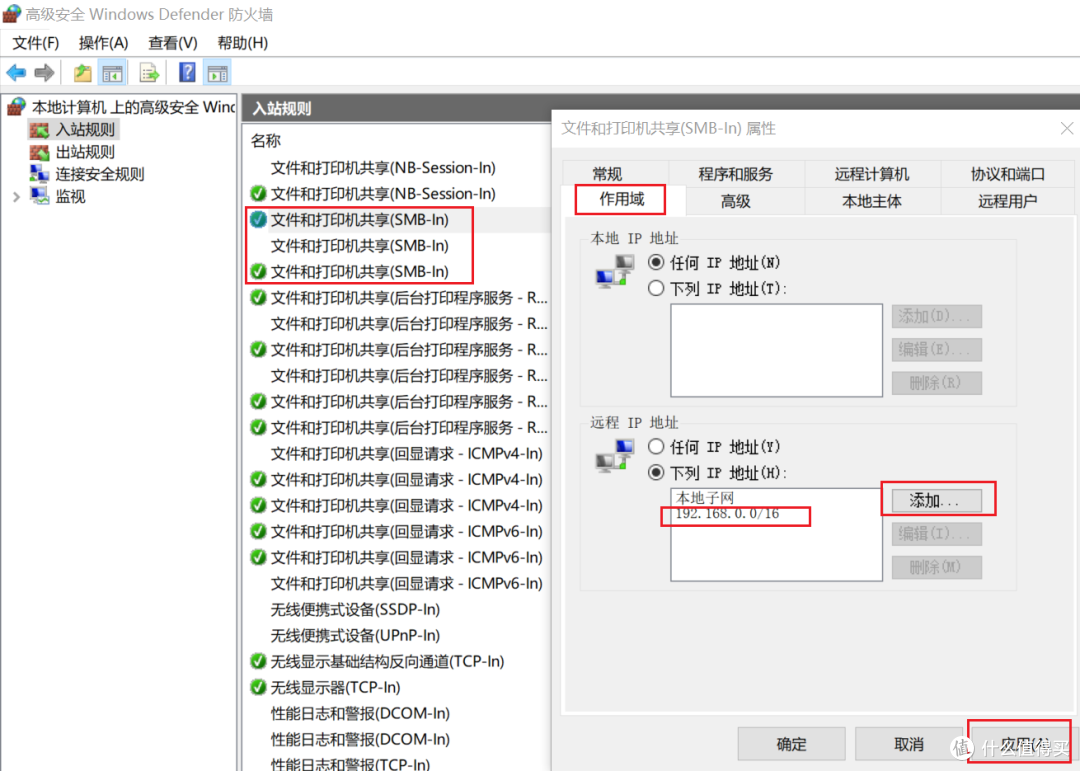Screen dimensions: 1080x771
Task: Close the SMB-In properties dialog
Action: 1067,128
